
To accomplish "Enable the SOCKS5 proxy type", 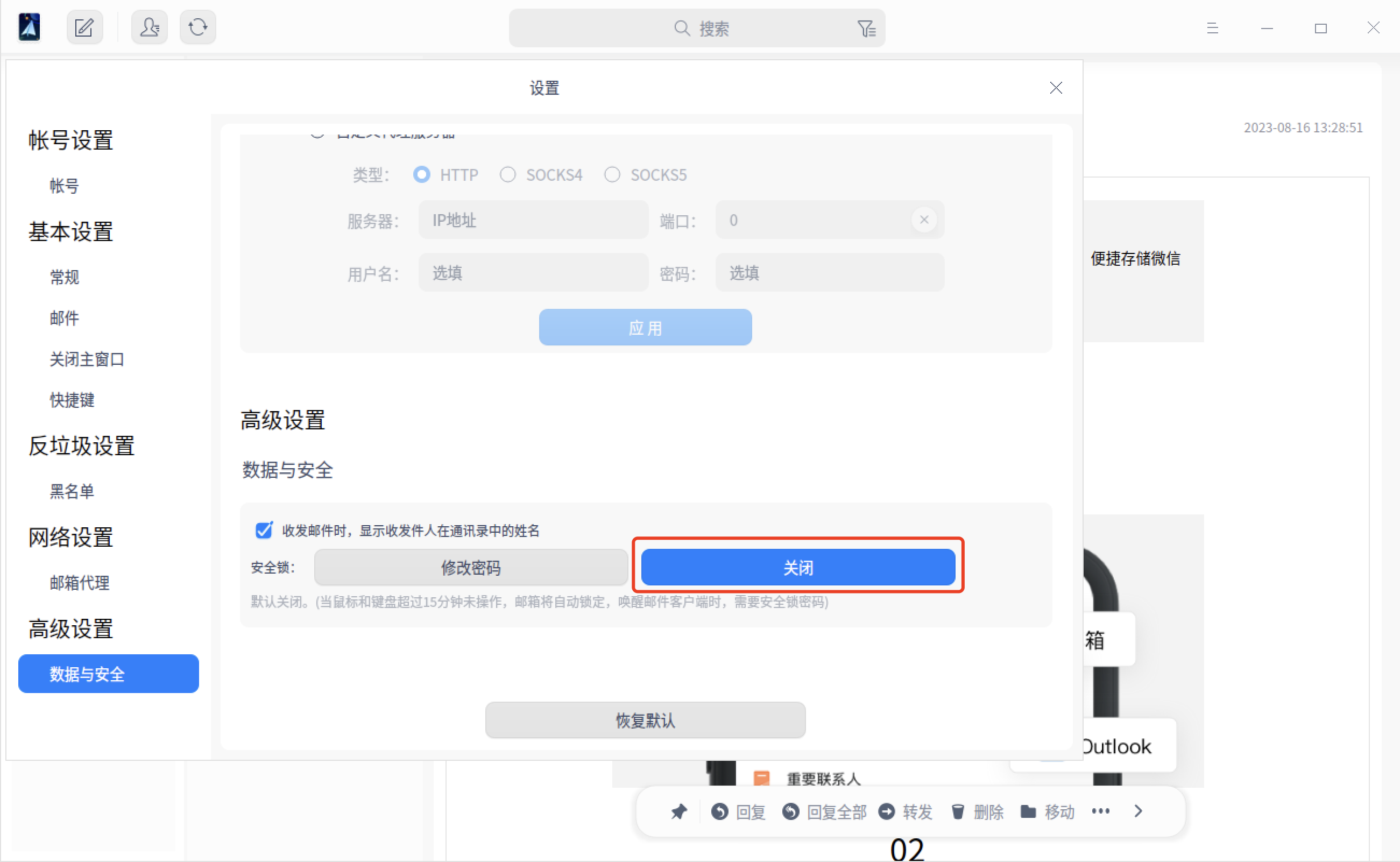I will (x=613, y=174).
